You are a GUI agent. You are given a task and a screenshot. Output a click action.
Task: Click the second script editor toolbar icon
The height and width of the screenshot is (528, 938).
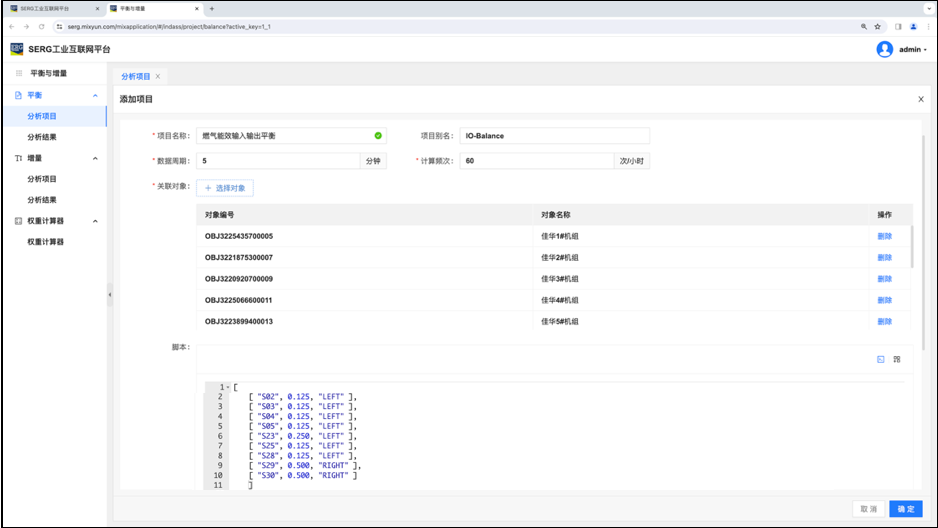(x=897, y=359)
